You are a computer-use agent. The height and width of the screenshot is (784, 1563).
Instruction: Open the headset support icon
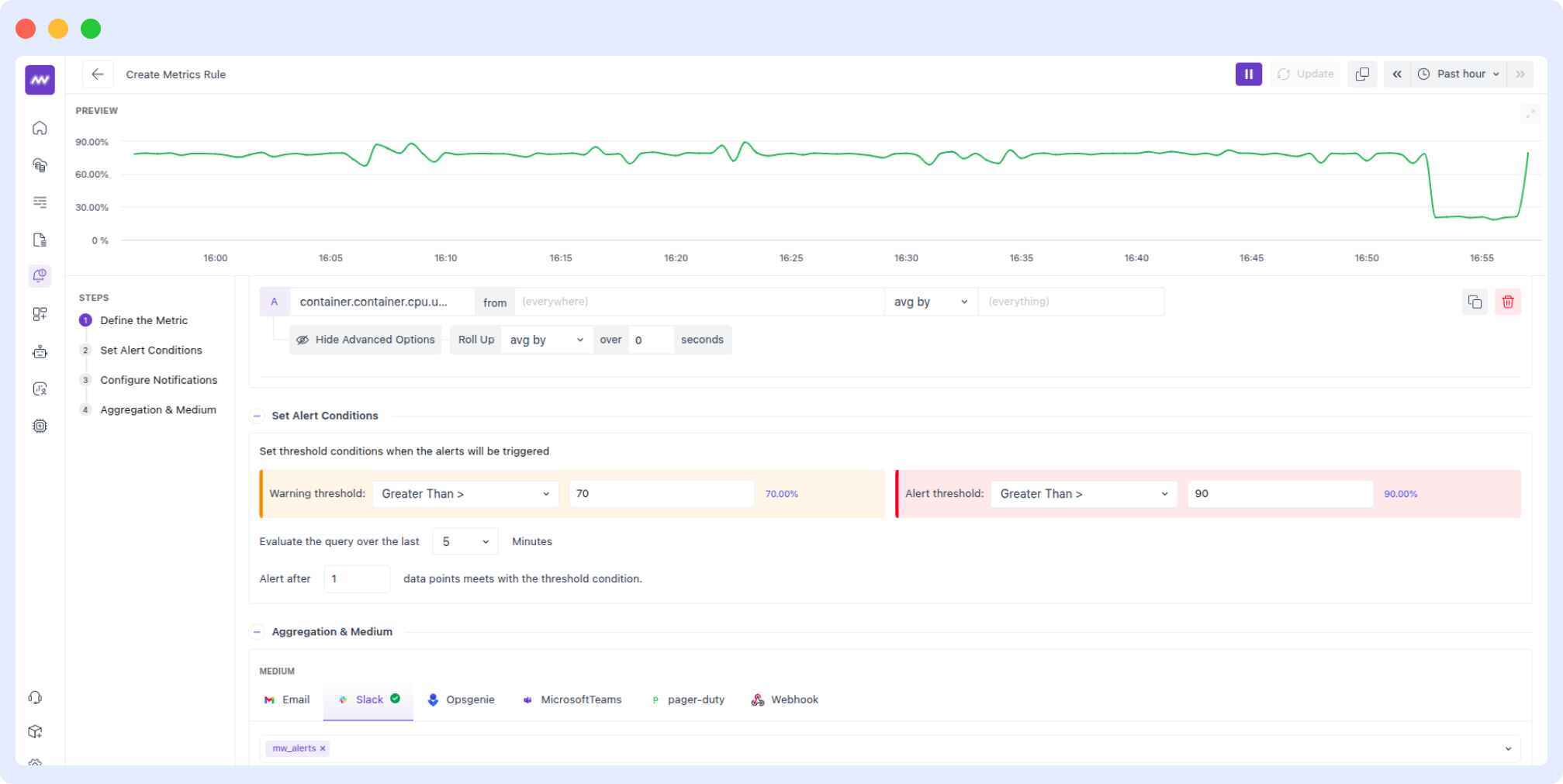tap(35, 697)
